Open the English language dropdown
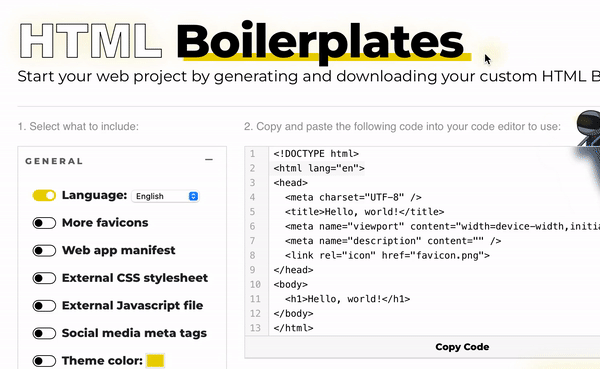 click(x=165, y=196)
